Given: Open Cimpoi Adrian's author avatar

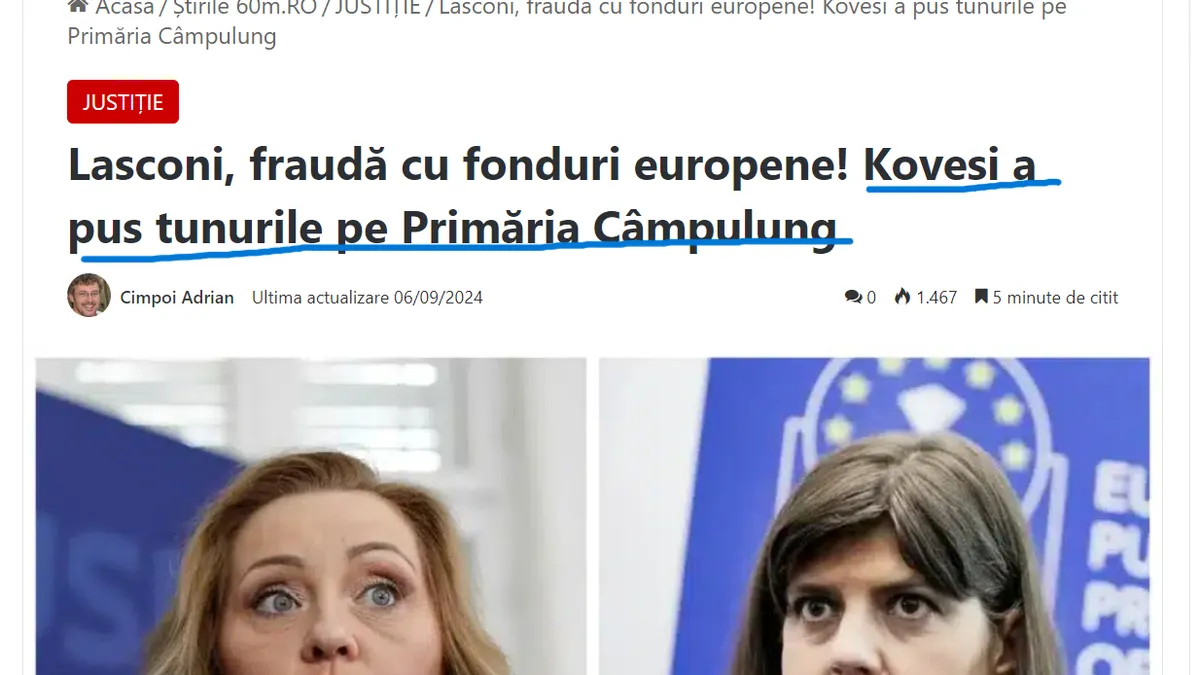Looking at the screenshot, I should tap(89, 296).
